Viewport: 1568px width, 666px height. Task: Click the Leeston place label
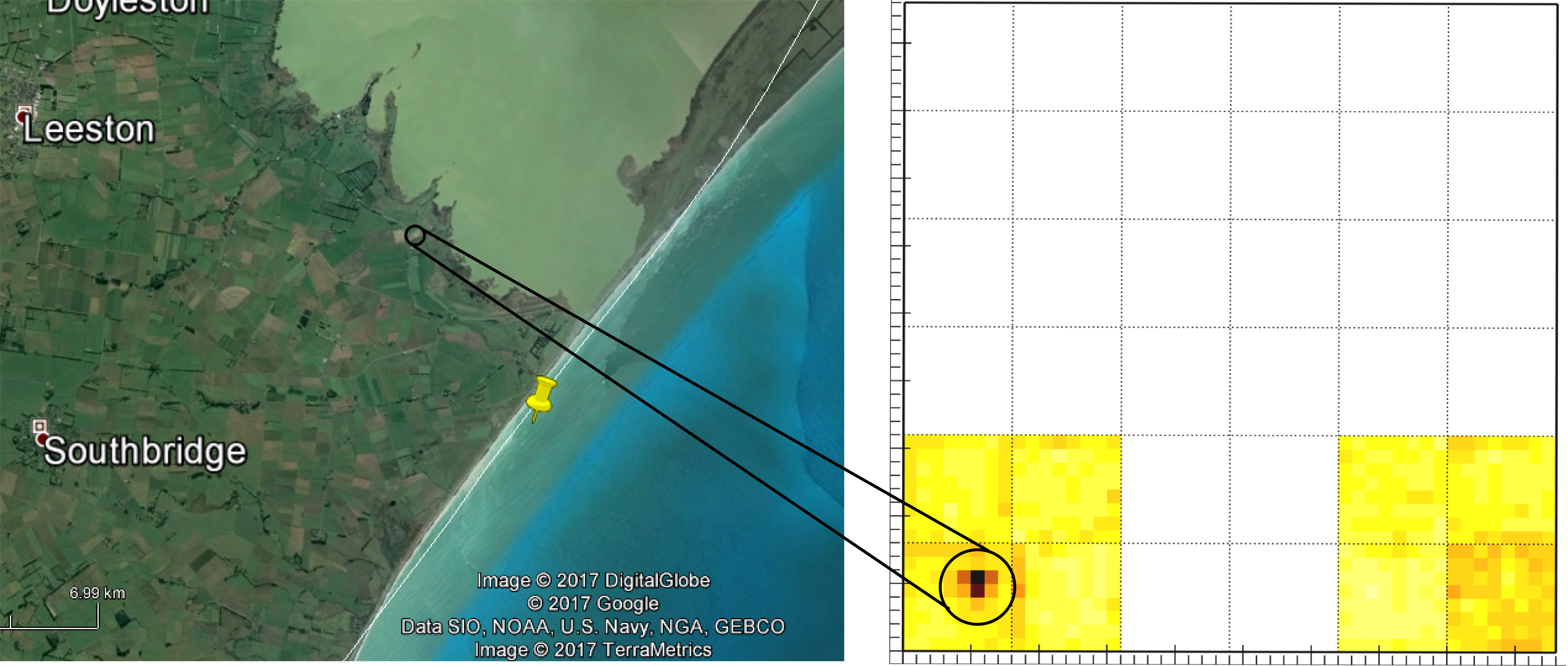point(89,130)
